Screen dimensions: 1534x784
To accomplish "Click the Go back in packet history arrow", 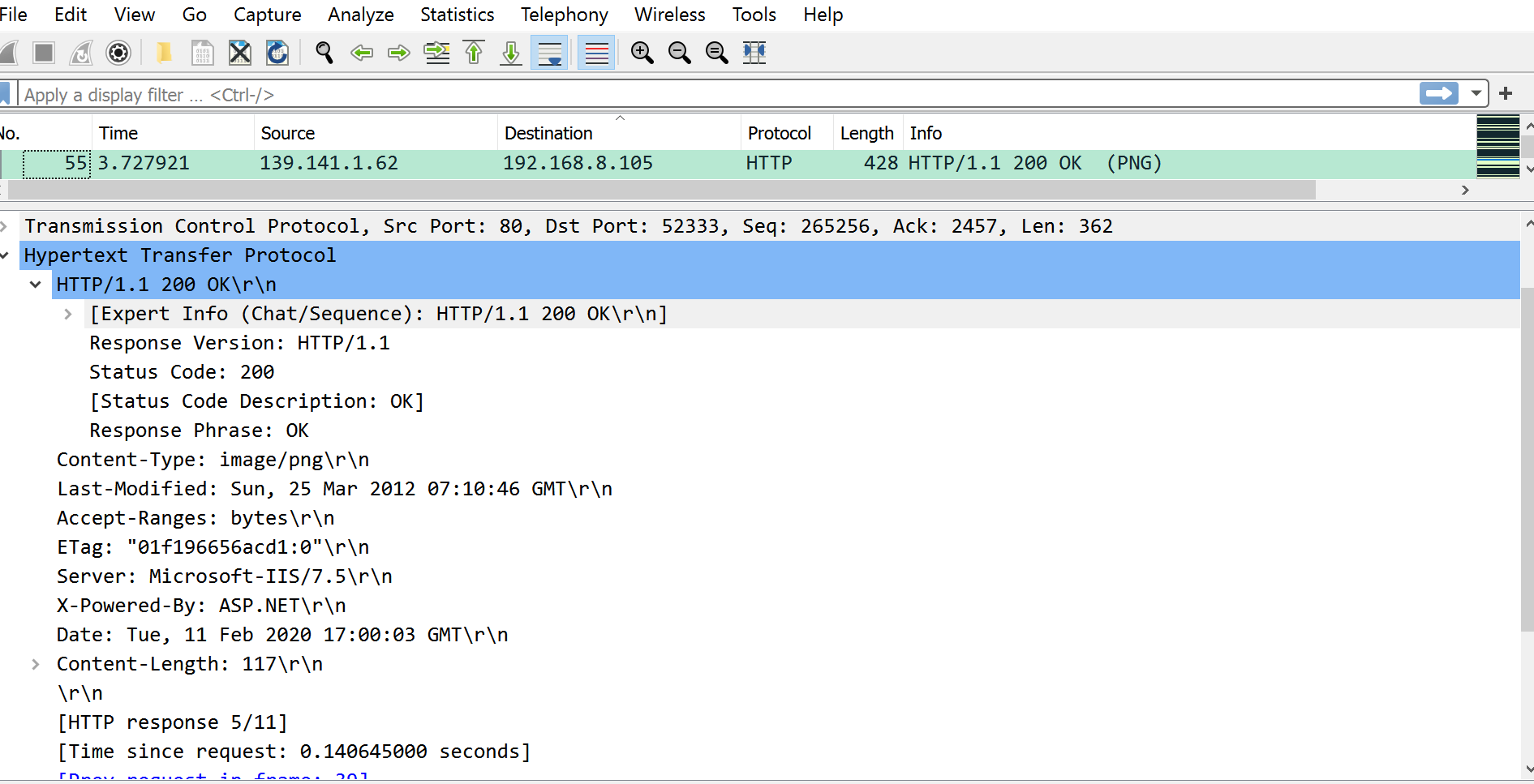I will 363,53.
